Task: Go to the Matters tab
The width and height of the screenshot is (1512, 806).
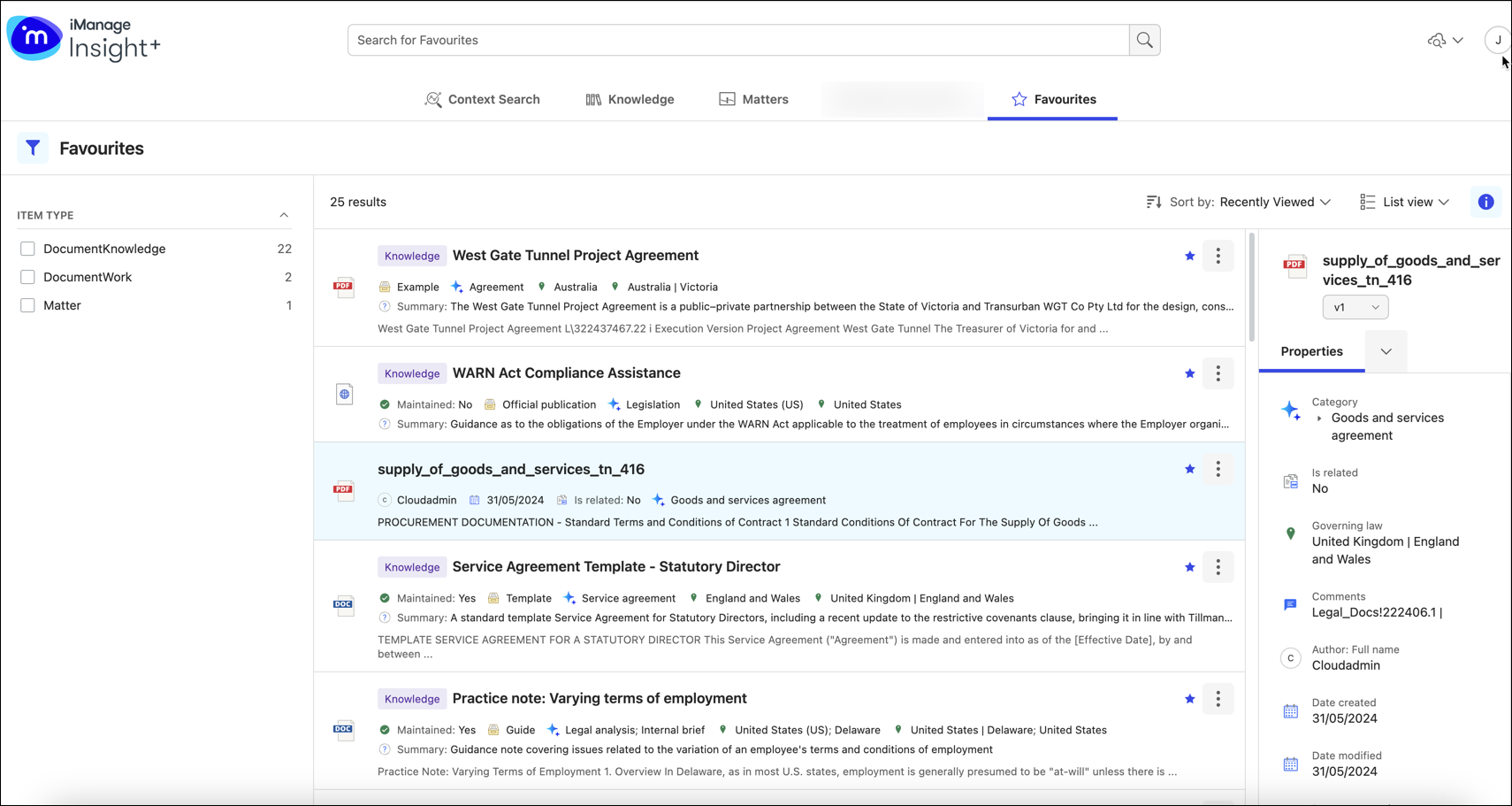Action: (753, 99)
